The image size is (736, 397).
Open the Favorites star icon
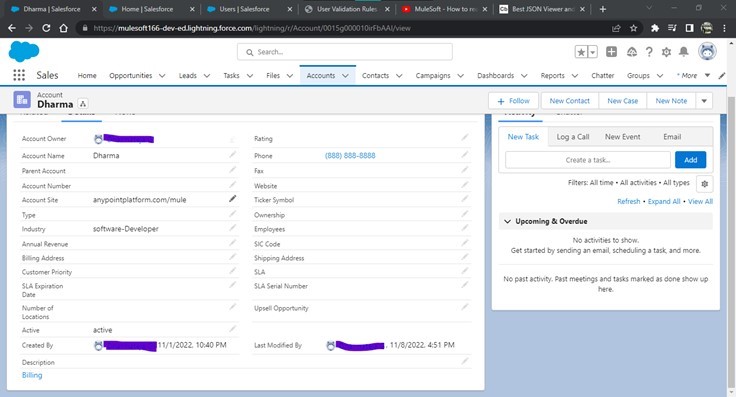(x=581, y=52)
